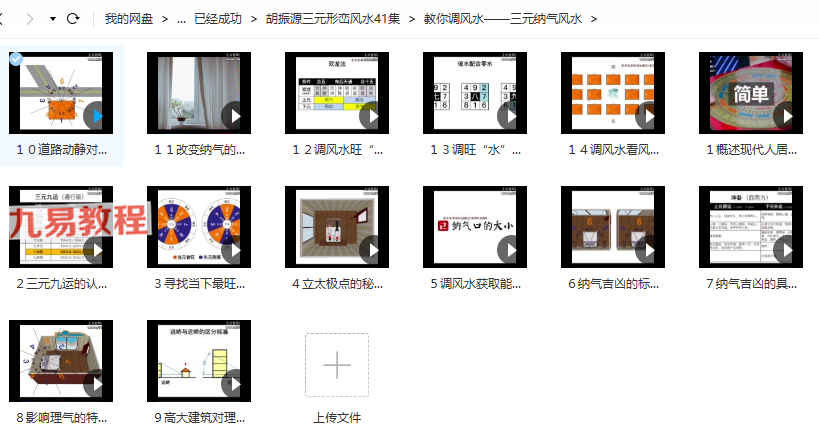Play video 12 调风水旺 via its play icon
Image resolution: width=819 pixels, height=441 pixels.
[x=370, y=115]
